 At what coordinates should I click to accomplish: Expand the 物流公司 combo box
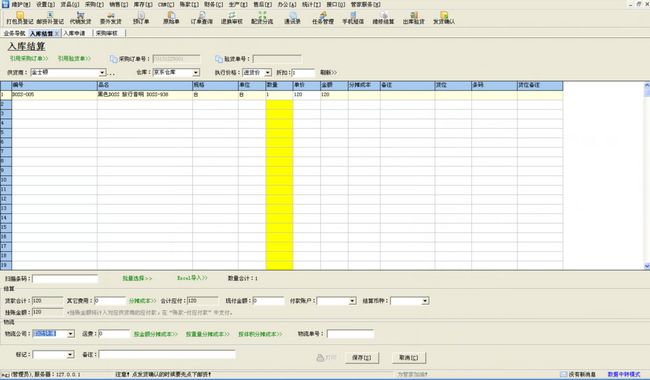coord(70,334)
